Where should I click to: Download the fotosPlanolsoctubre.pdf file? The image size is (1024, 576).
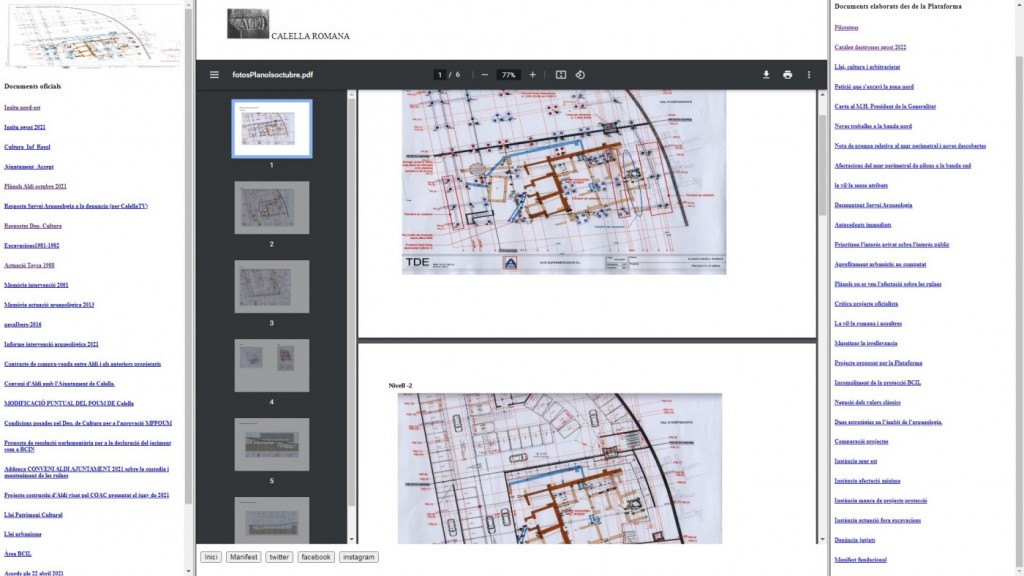tap(766, 75)
